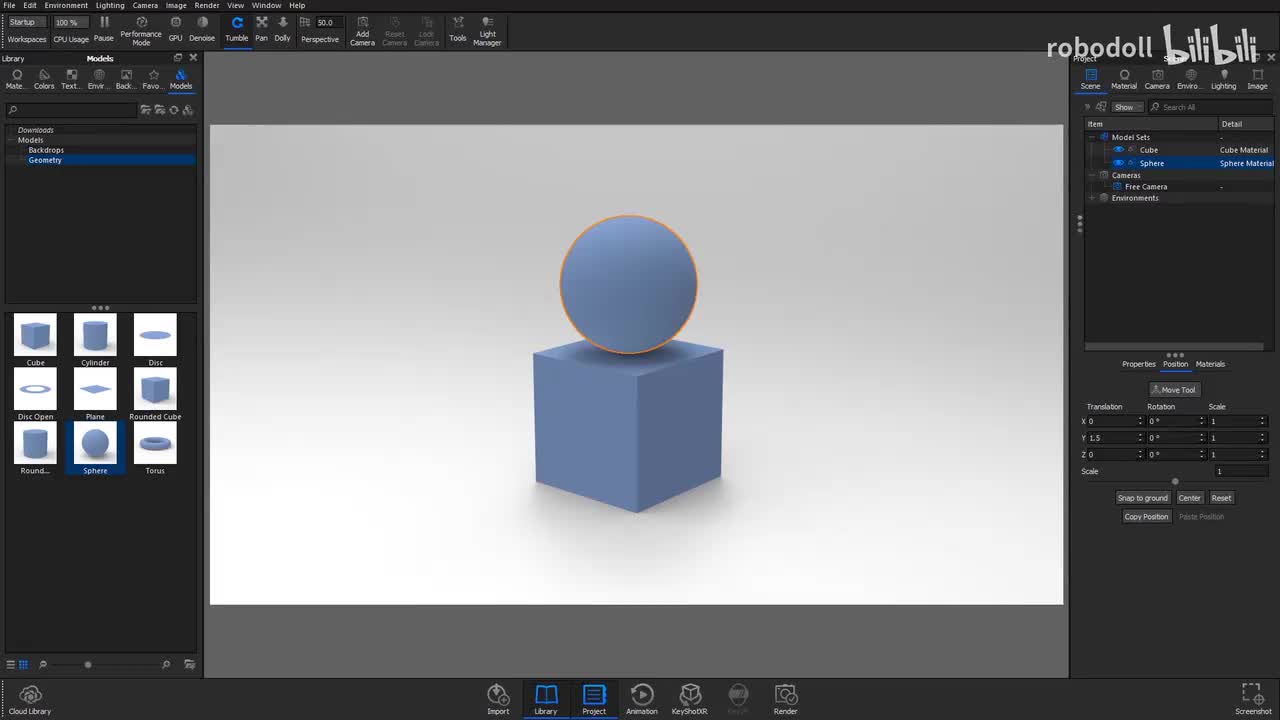Activate the Move Tool
The width and height of the screenshot is (1280, 720).
1174,390
